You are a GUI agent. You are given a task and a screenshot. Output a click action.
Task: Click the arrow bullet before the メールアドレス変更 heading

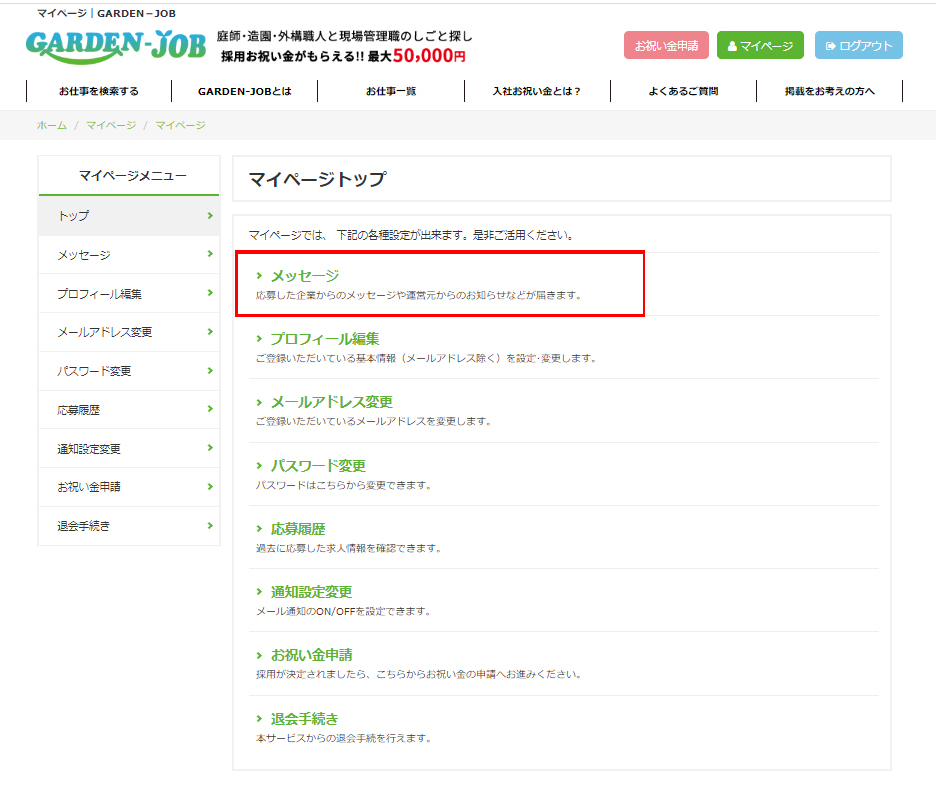(x=259, y=402)
